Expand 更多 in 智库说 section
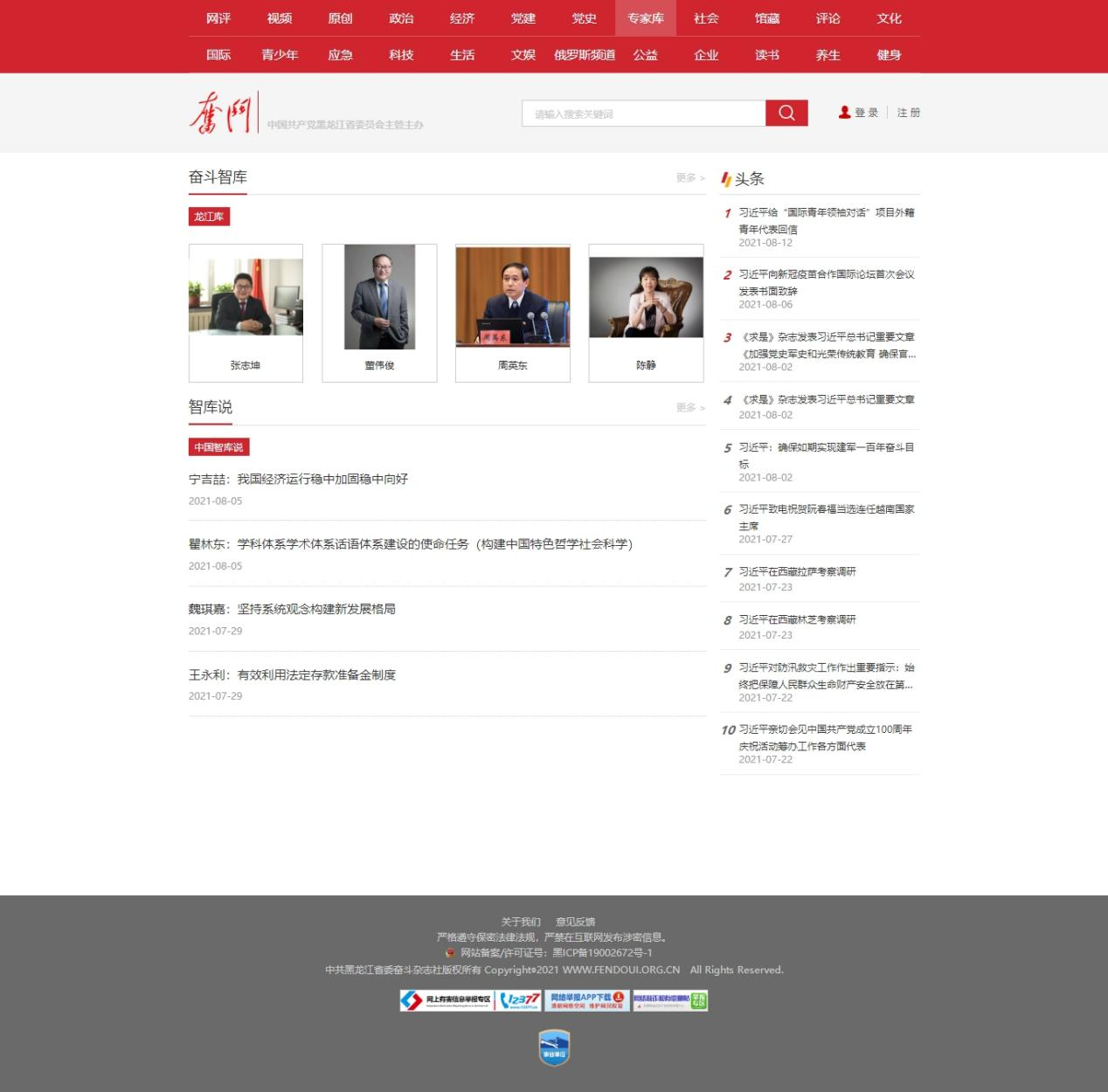Image resolution: width=1108 pixels, height=1092 pixels. (689, 408)
